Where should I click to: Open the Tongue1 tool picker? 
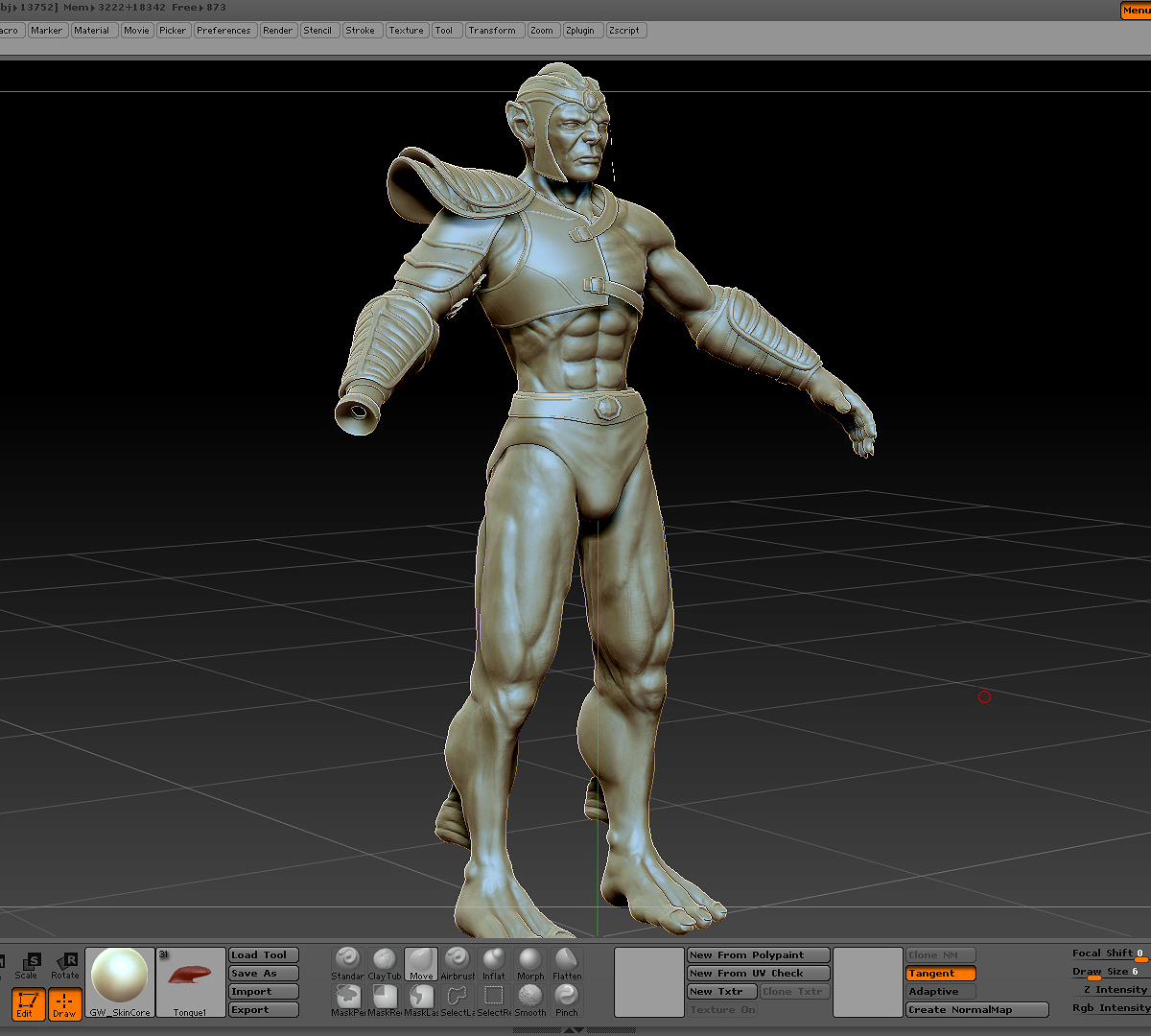tap(191, 982)
